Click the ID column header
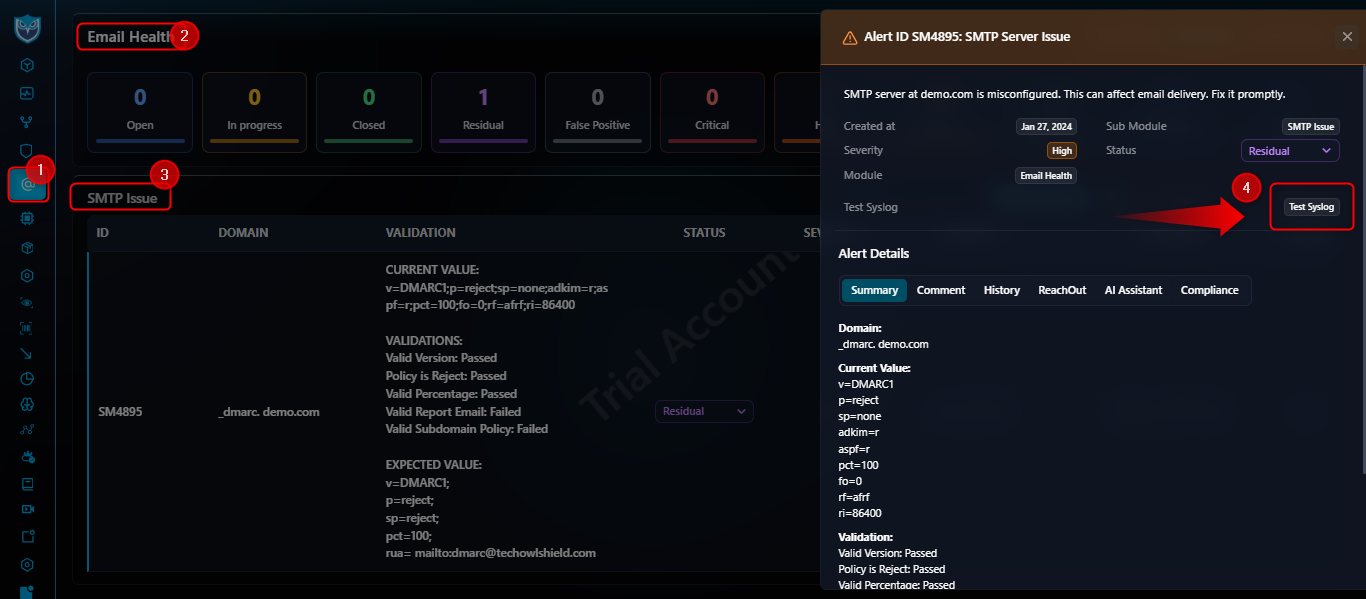This screenshot has height=599, width=1366. click(103, 233)
